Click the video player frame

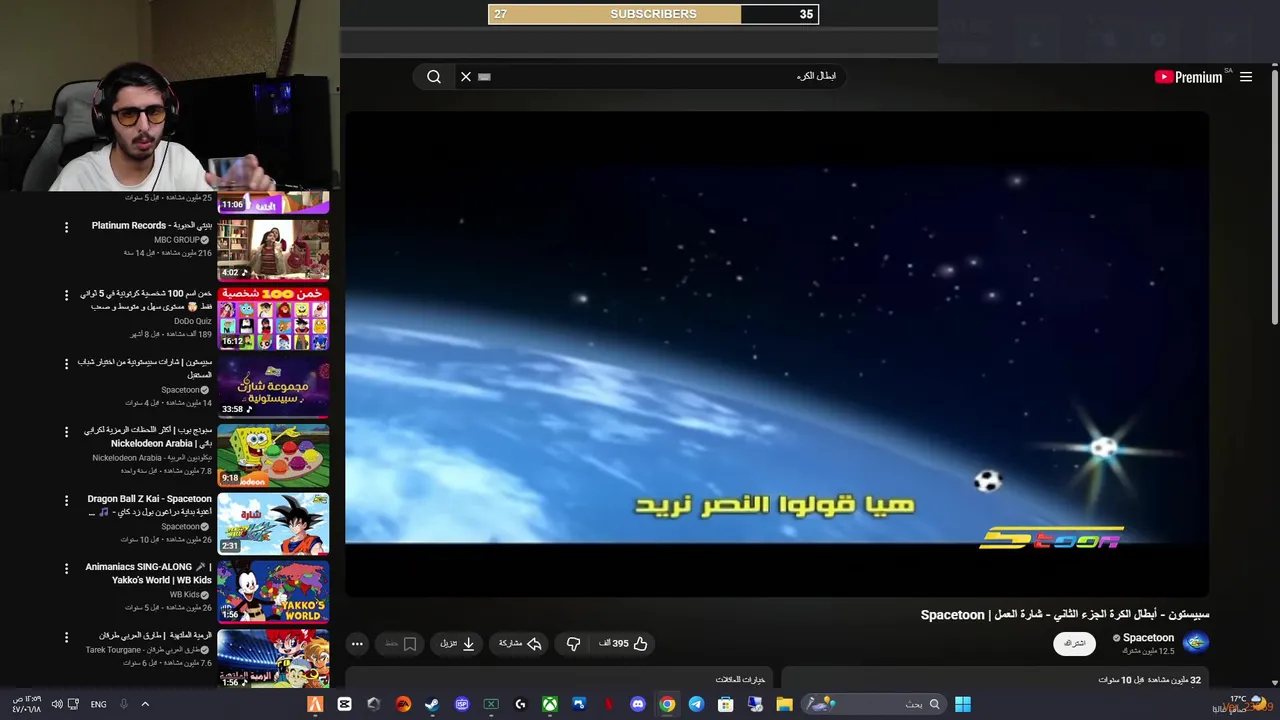pyautogui.click(x=777, y=355)
